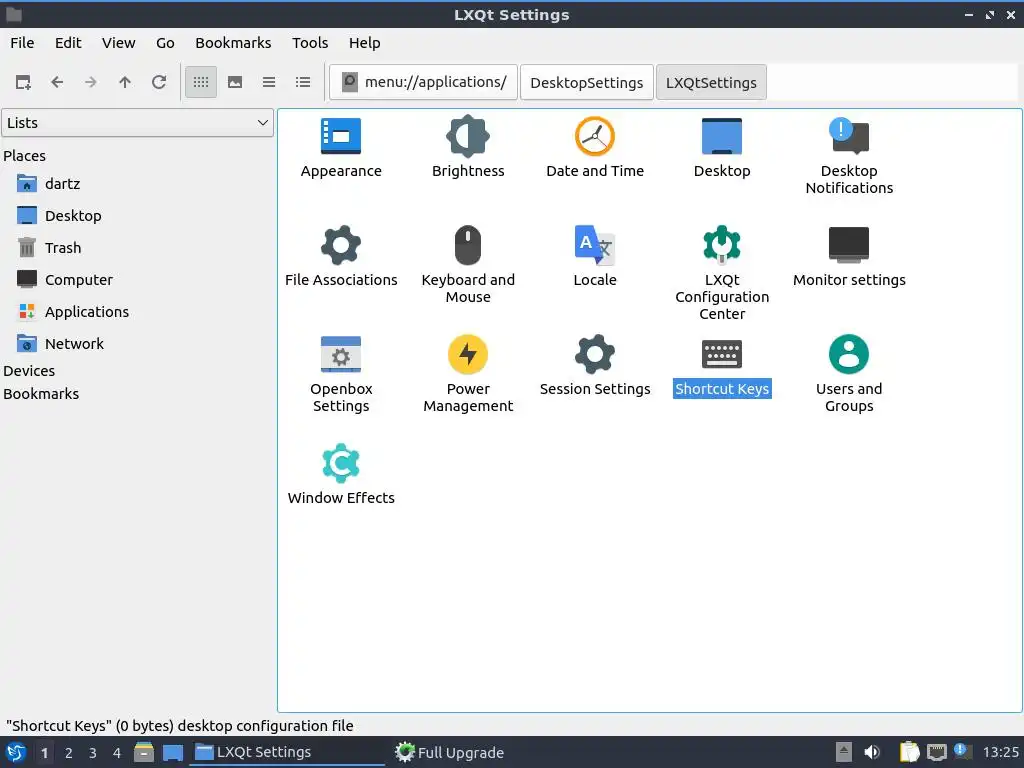Switch to virtual desktop 1
The width and height of the screenshot is (1024, 768).
(x=44, y=753)
